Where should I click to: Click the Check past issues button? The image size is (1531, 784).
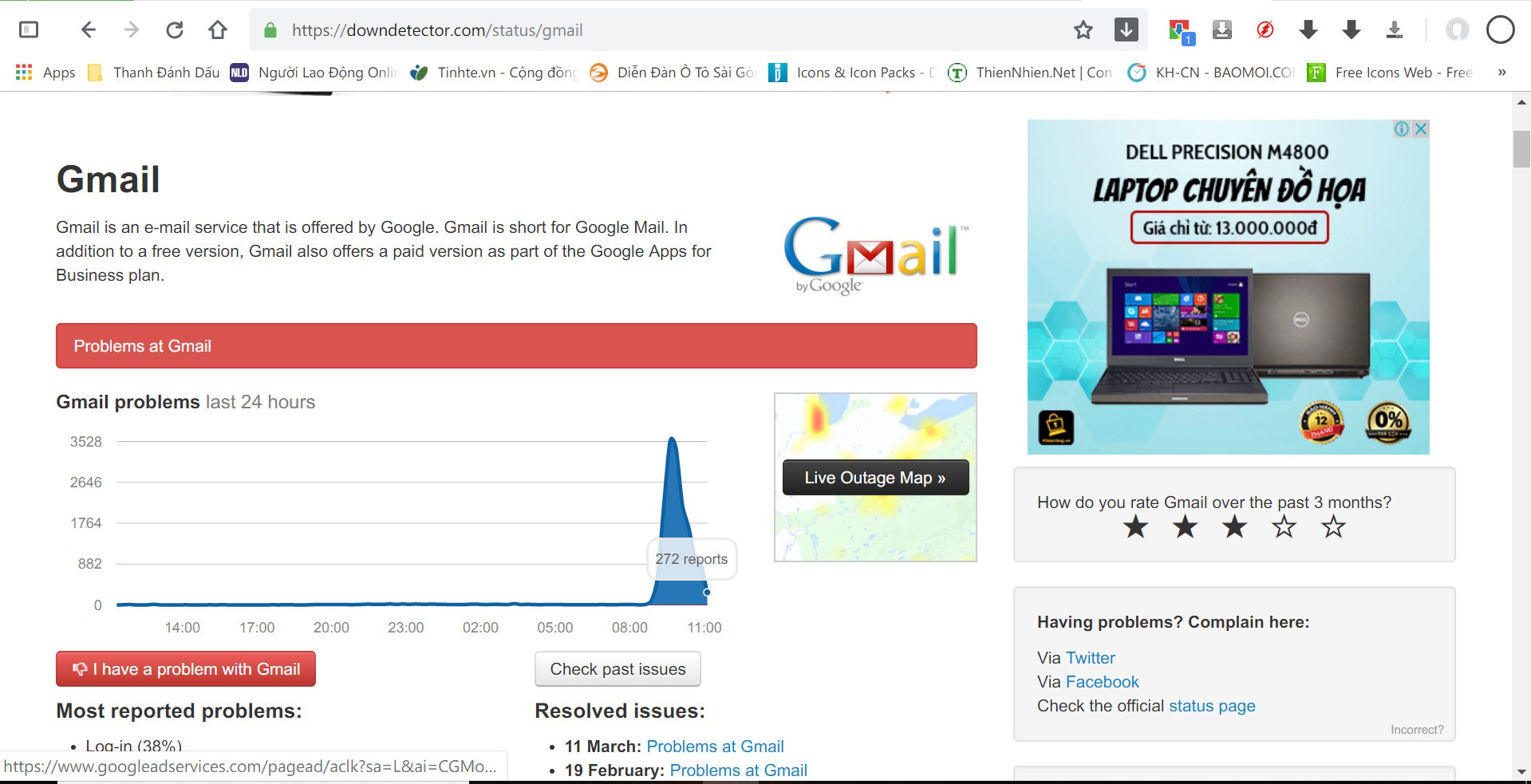[x=618, y=669]
